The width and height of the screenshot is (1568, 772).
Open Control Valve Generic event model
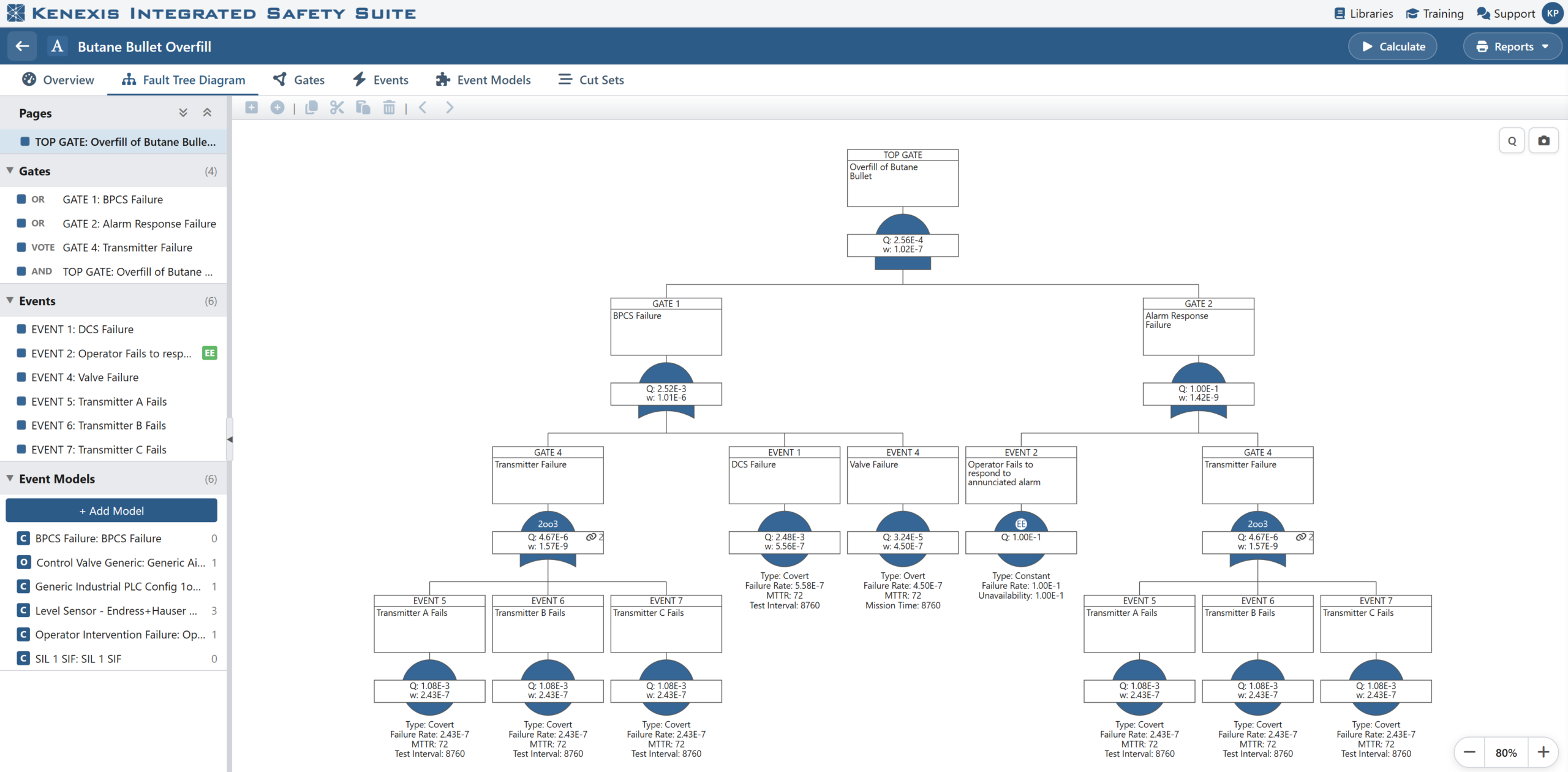pyautogui.click(x=113, y=562)
